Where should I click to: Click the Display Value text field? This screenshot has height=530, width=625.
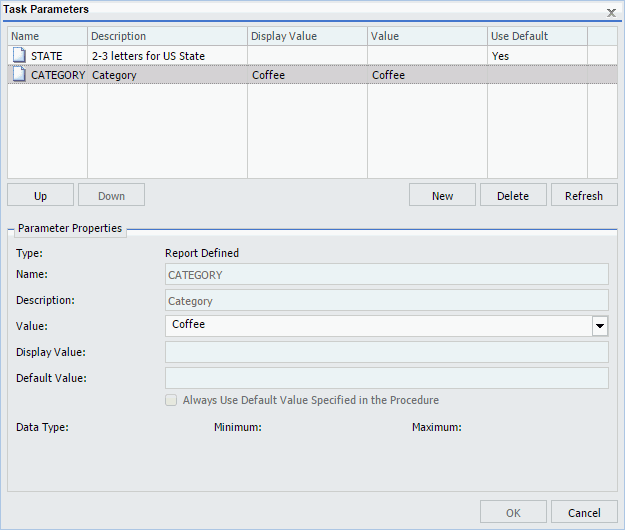pyautogui.click(x=386, y=352)
